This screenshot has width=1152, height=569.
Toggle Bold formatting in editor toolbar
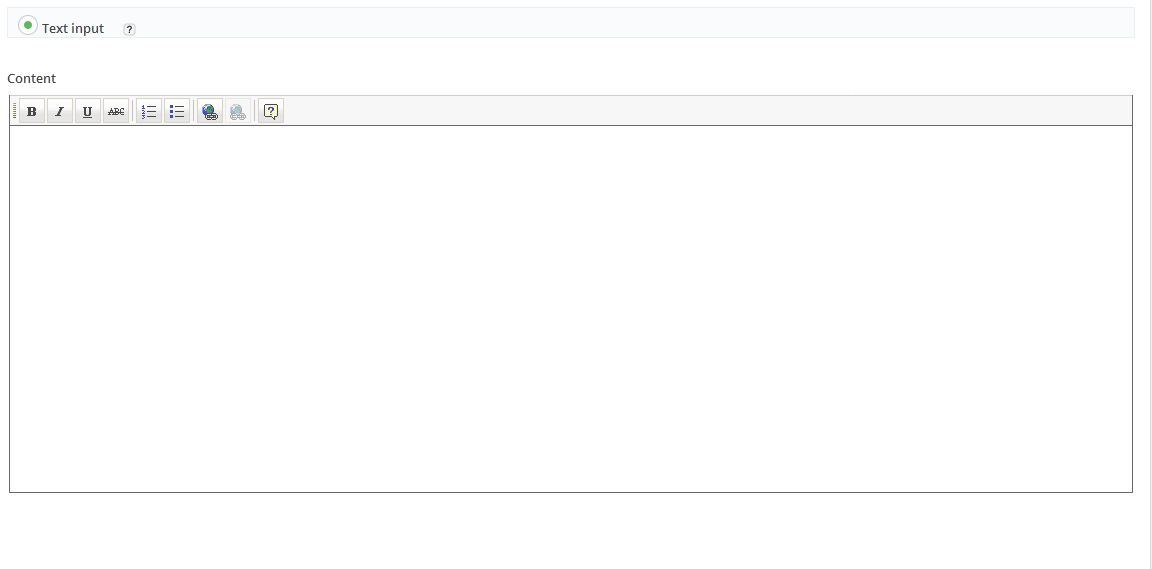[32, 111]
